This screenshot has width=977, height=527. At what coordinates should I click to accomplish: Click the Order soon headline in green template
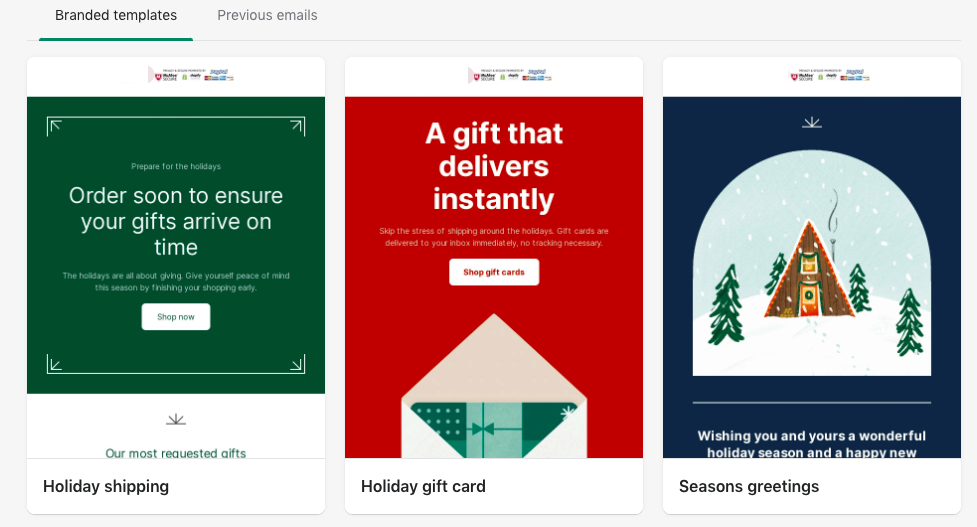[x=176, y=221]
